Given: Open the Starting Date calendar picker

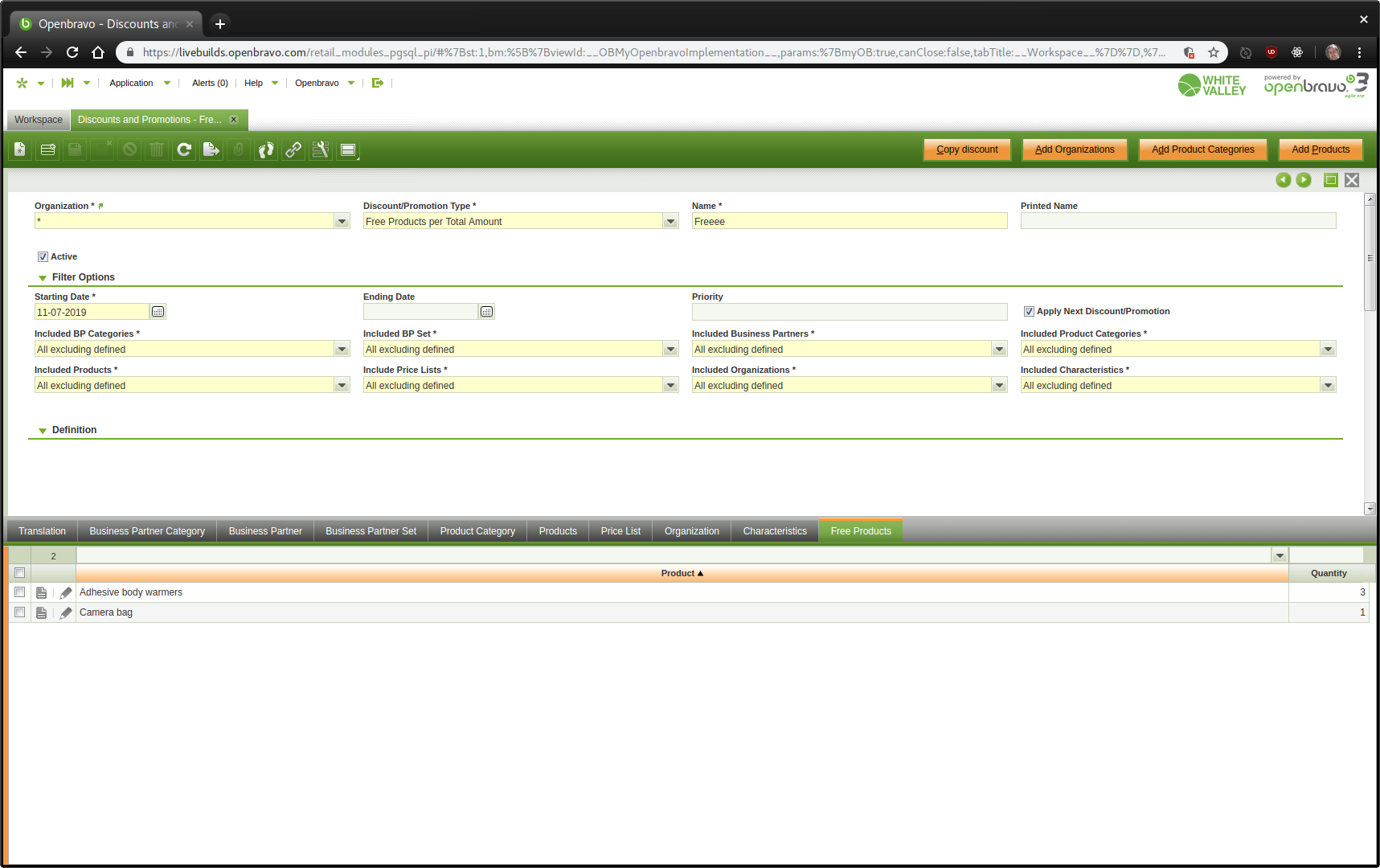Looking at the screenshot, I should pyautogui.click(x=158, y=312).
